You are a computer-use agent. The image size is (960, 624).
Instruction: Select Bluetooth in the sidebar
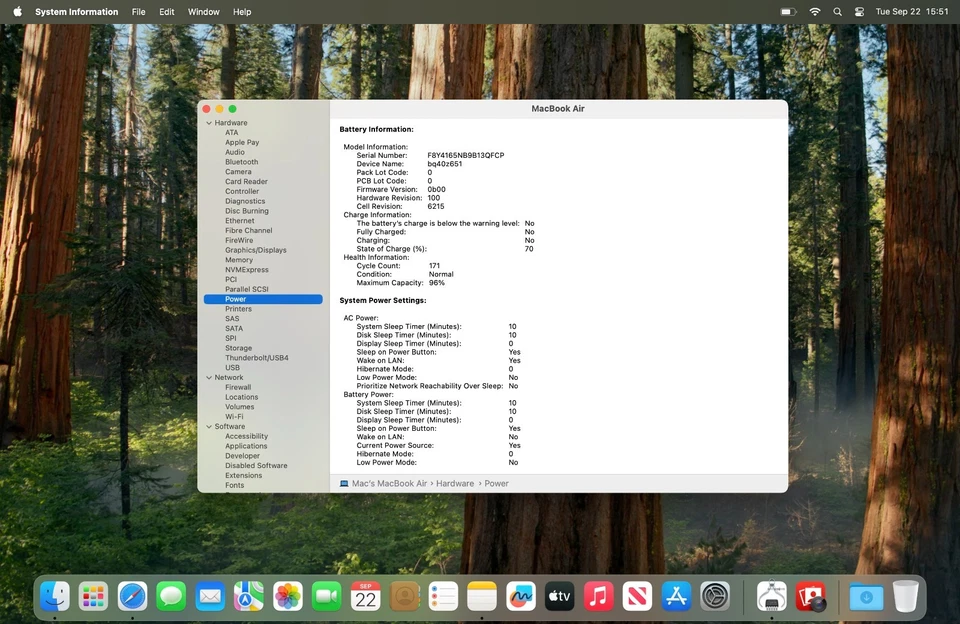click(241, 162)
